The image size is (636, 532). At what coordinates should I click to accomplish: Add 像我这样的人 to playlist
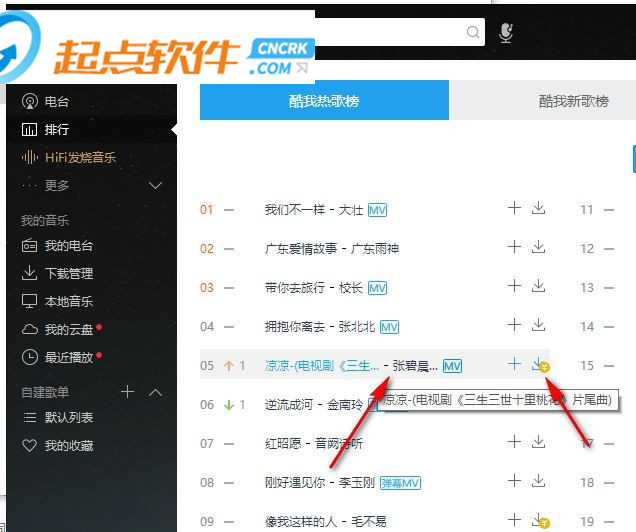(514, 519)
